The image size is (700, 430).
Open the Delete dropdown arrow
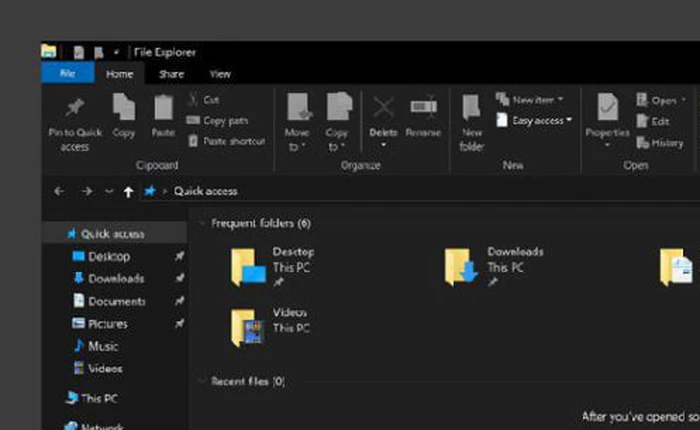pyautogui.click(x=383, y=146)
